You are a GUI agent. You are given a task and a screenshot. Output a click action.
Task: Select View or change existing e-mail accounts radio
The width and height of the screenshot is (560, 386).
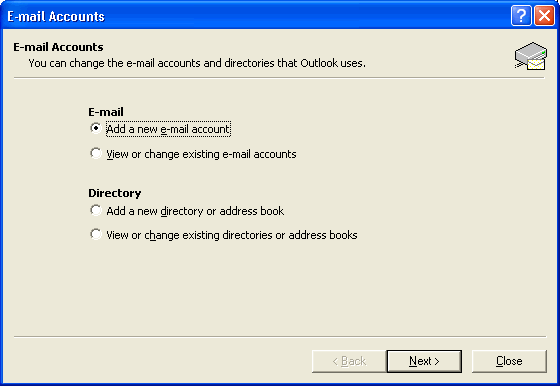tap(95, 153)
